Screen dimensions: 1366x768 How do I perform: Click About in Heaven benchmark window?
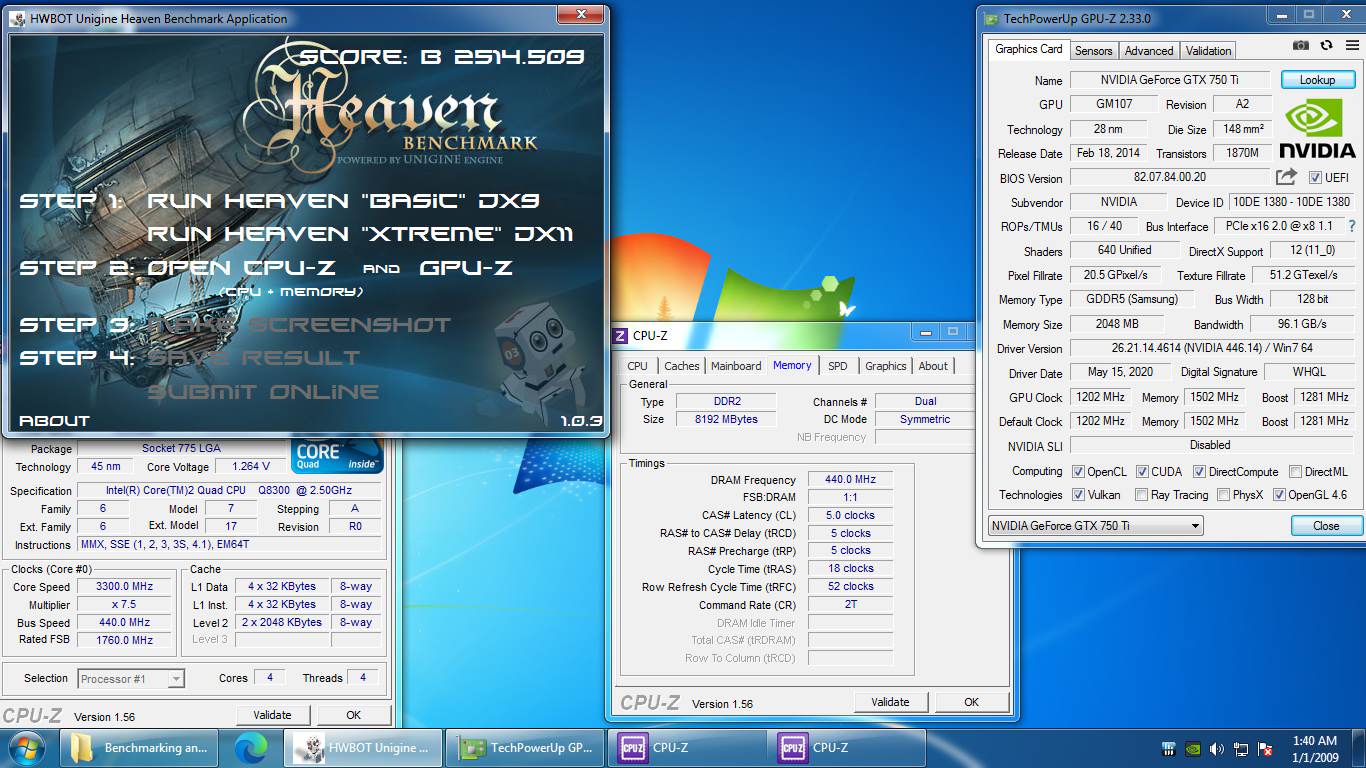(x=54, y=421)
